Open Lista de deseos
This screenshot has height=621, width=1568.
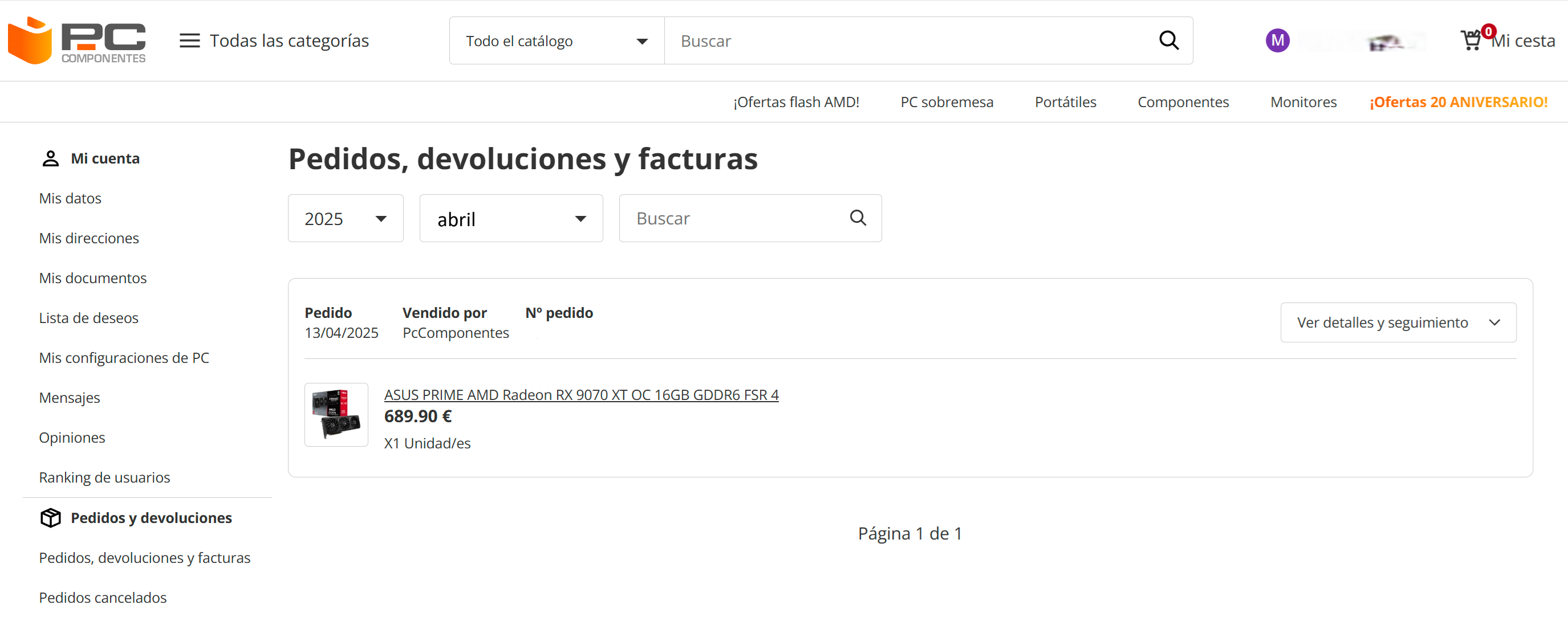click(x=89, y=318)
